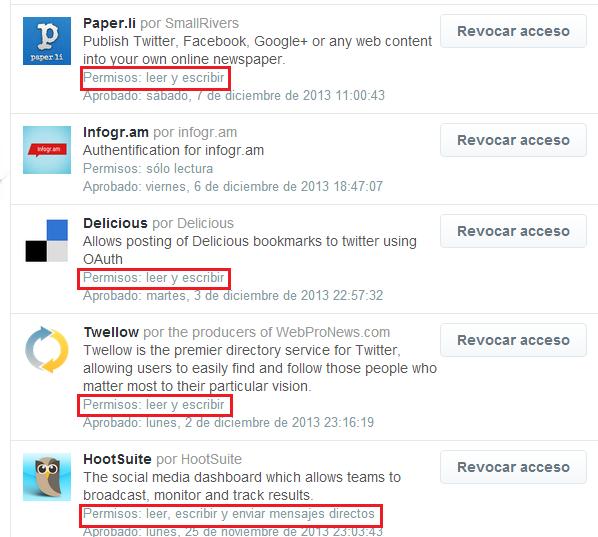This screenshot has height=537, width=598.
Task: Open the HootSuite app title
Action: point(117,459)
